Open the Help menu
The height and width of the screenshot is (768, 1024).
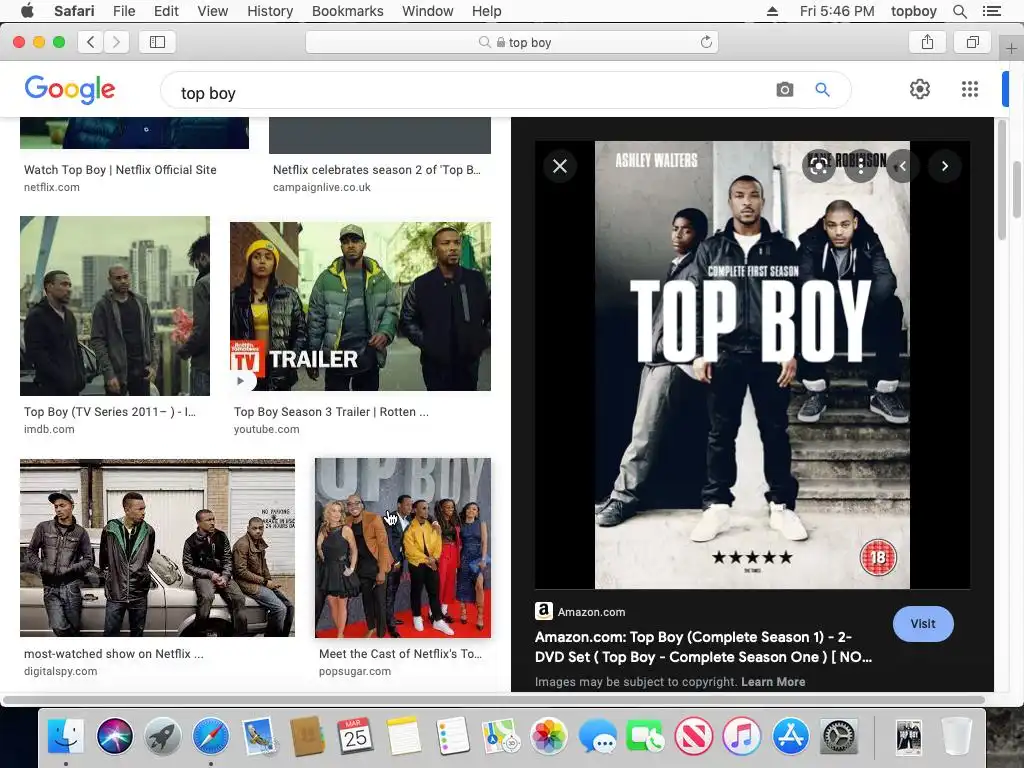(487, 11)
